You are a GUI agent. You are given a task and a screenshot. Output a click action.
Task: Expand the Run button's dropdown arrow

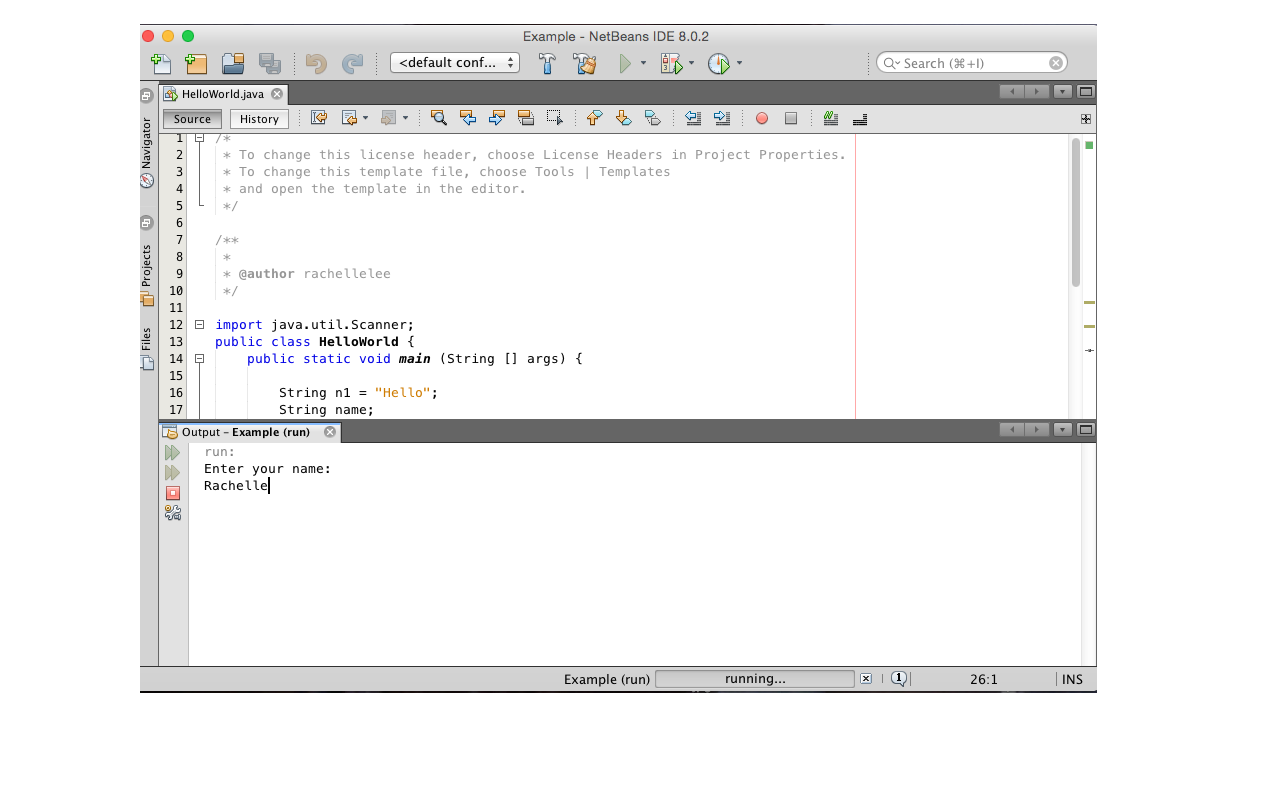point(644,62)
